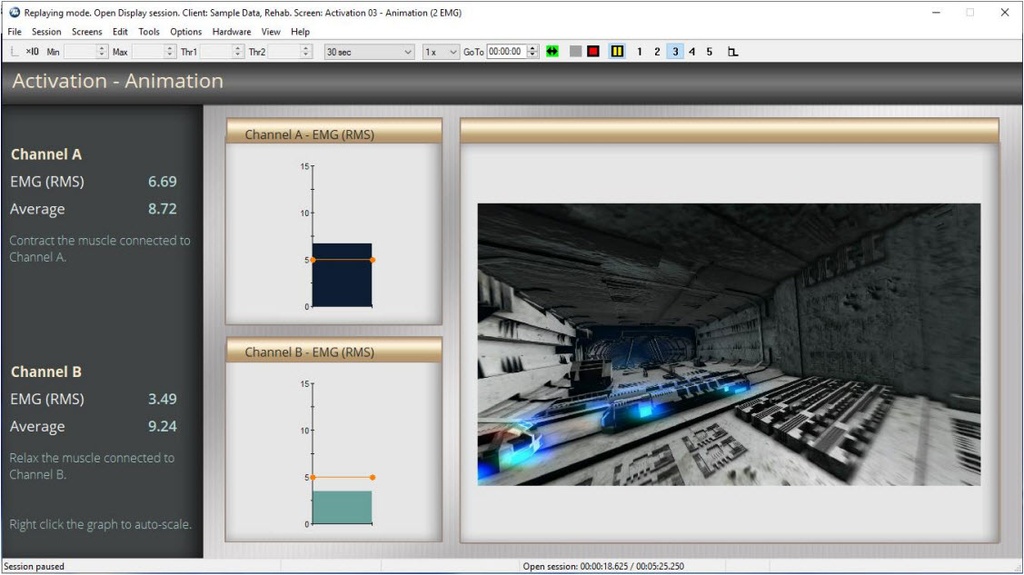This screenshot has height=575, width=1024.
Task: Click the Channel B - EMG (RMS) graph title
Action: 310,352
